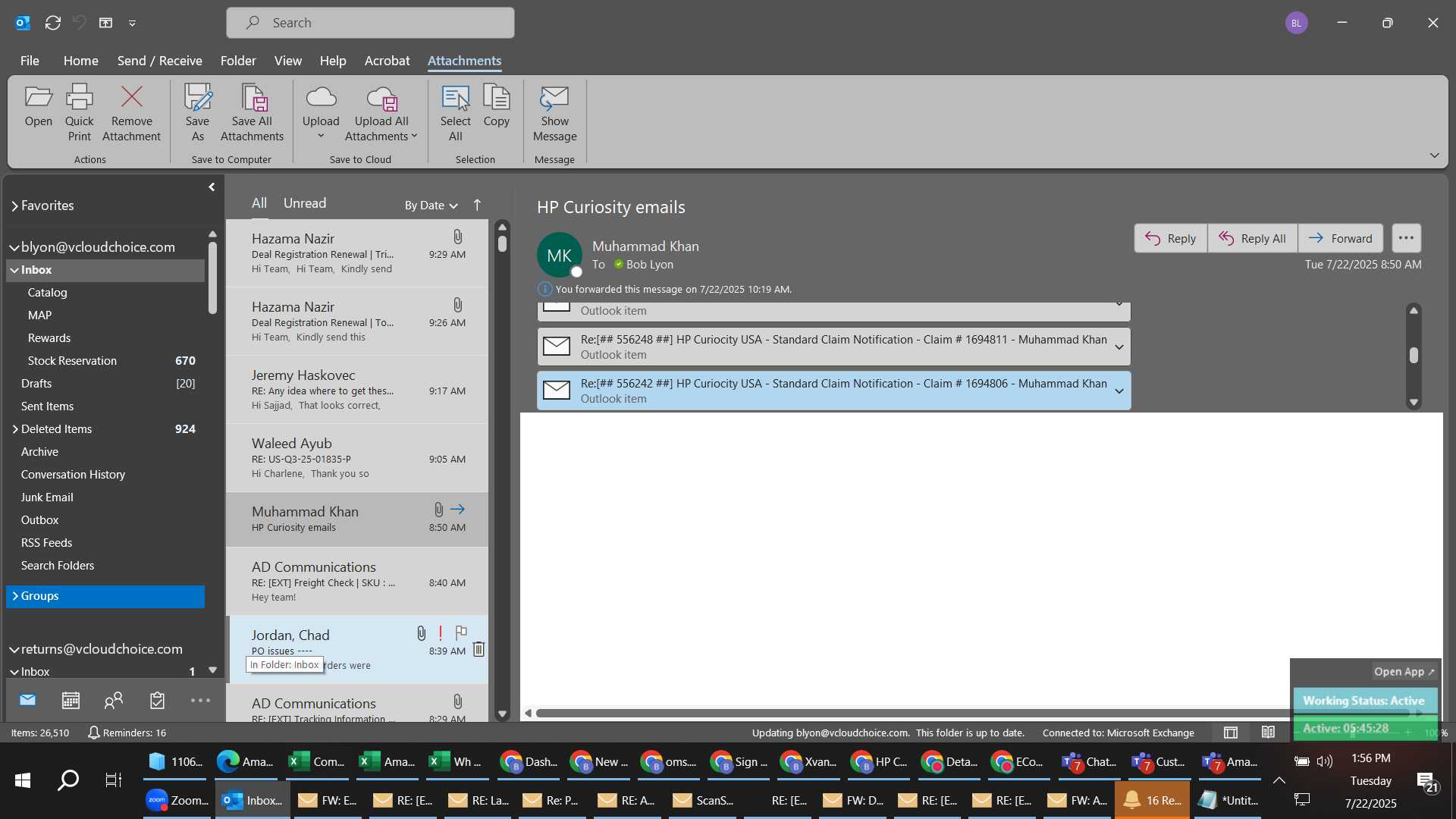
Task: Open Waleed Ayub email
Action: [357, 458]
